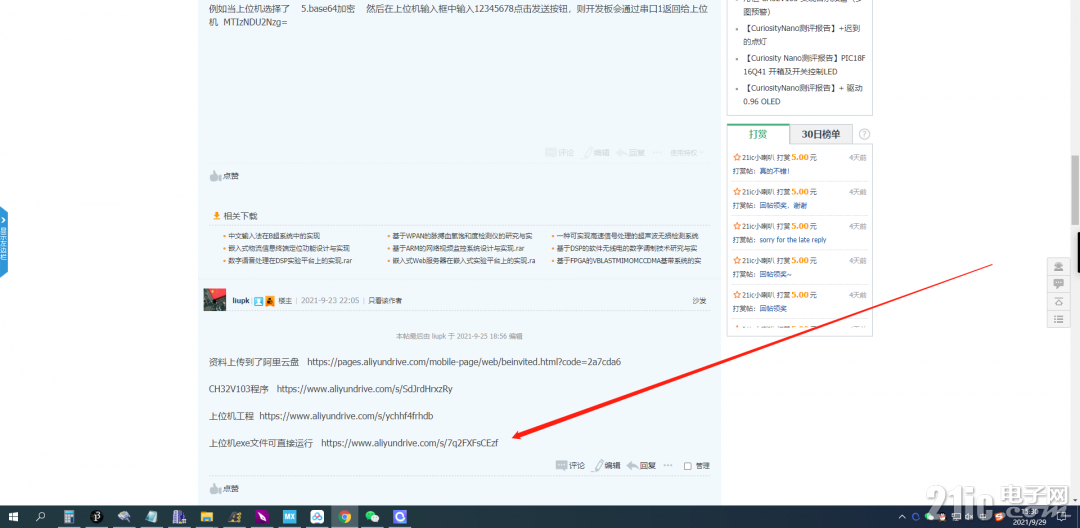Open the blue circular arrow app in the taskbar
Image resolution: width=1080 pixels, height=528 pixels.
[400, 516]
